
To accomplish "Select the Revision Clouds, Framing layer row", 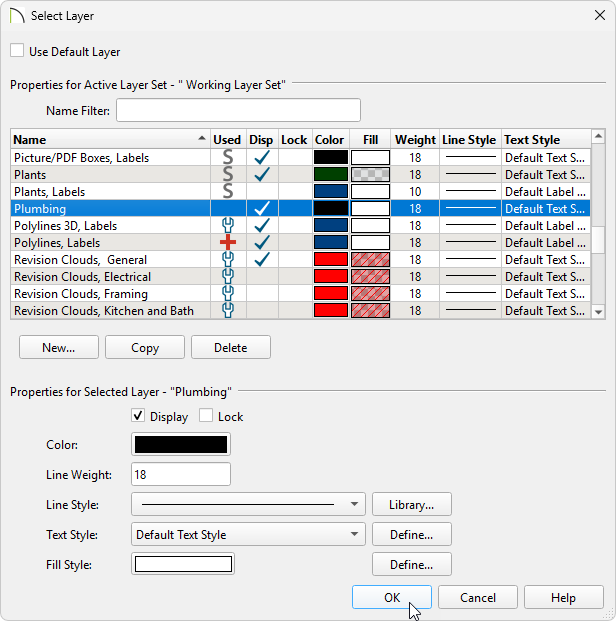I will coord(300,293).
